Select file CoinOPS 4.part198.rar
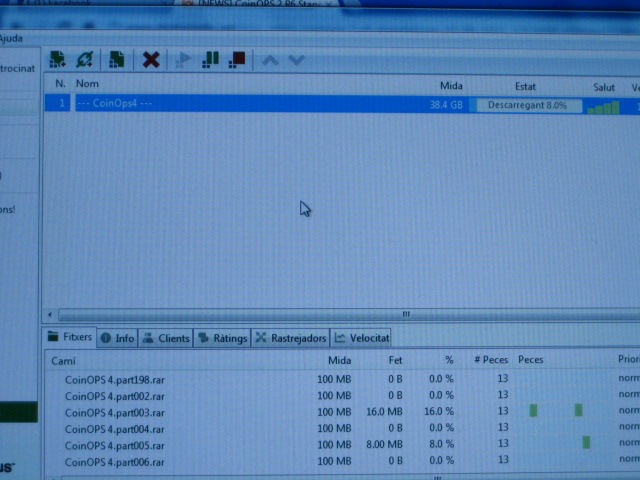Image resolution: width=640 pixels, height=480 pixels. pyautogui.click(x=115, y=380)
